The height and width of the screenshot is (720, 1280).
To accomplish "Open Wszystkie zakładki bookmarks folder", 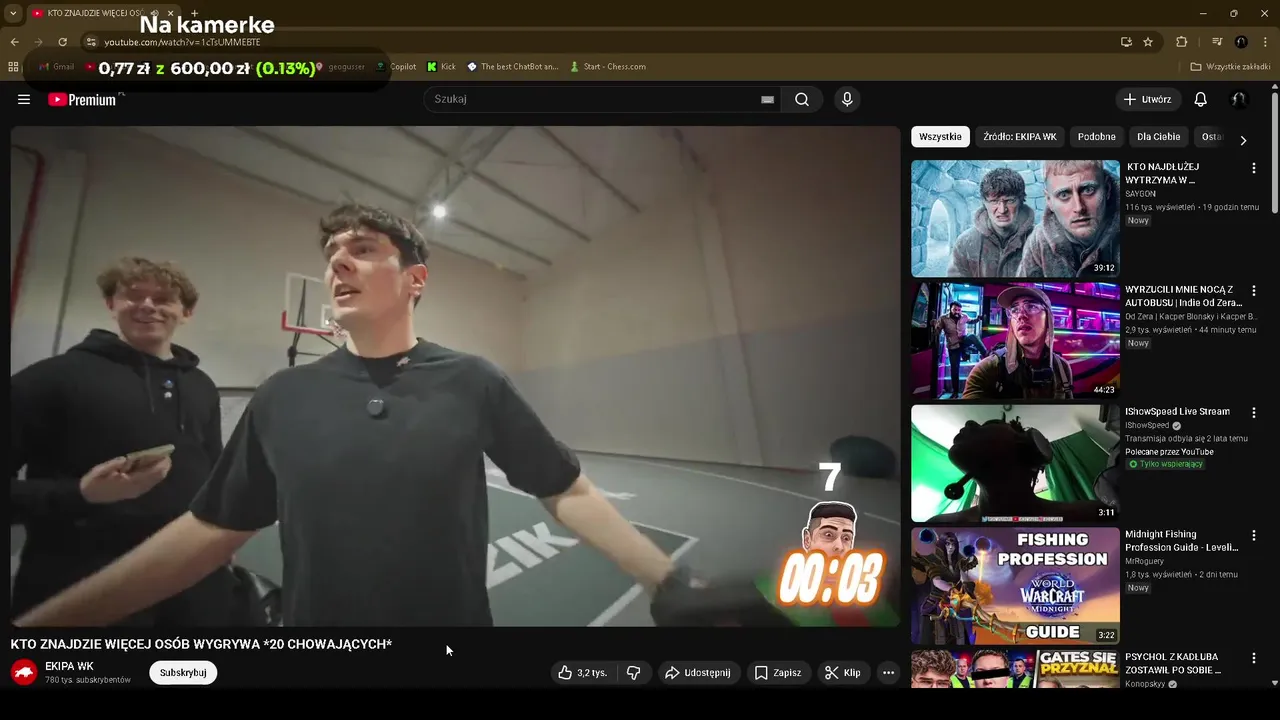I will [x=1230, y=67].
